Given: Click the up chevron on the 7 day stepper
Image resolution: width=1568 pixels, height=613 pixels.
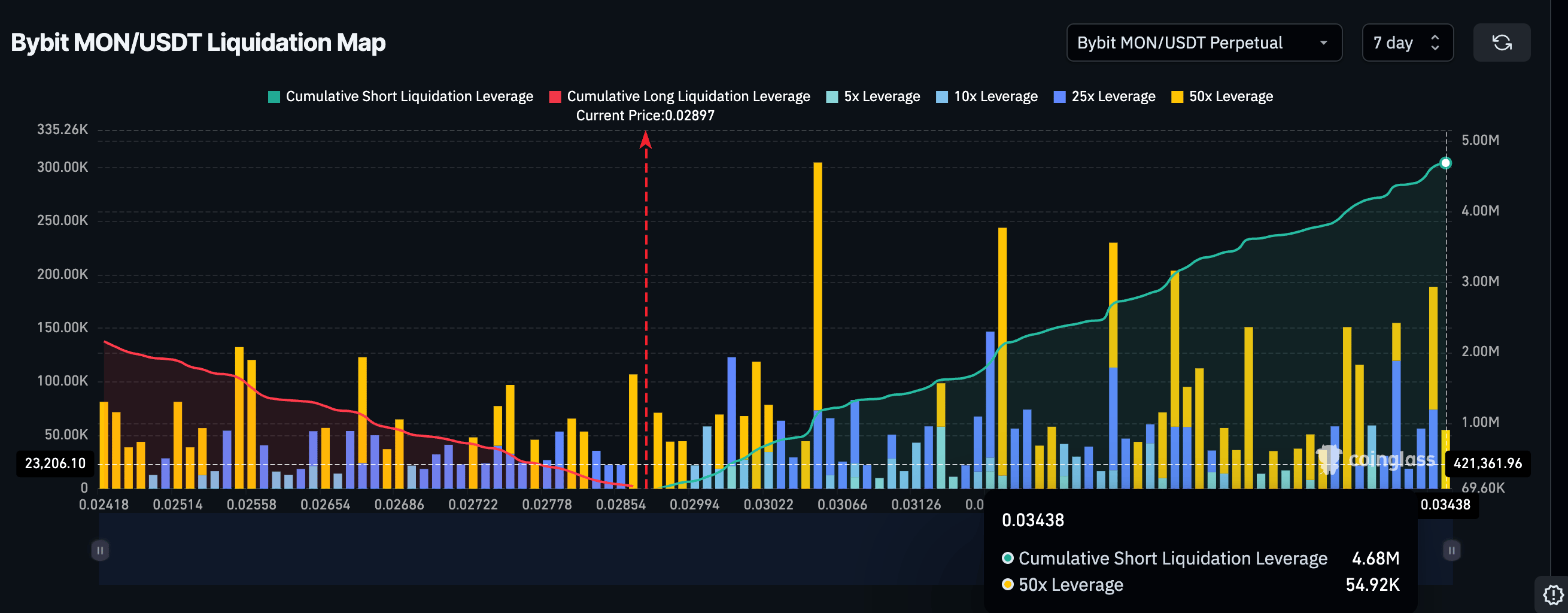Looking at the screenshot, I should click(x=1436, y=37).
